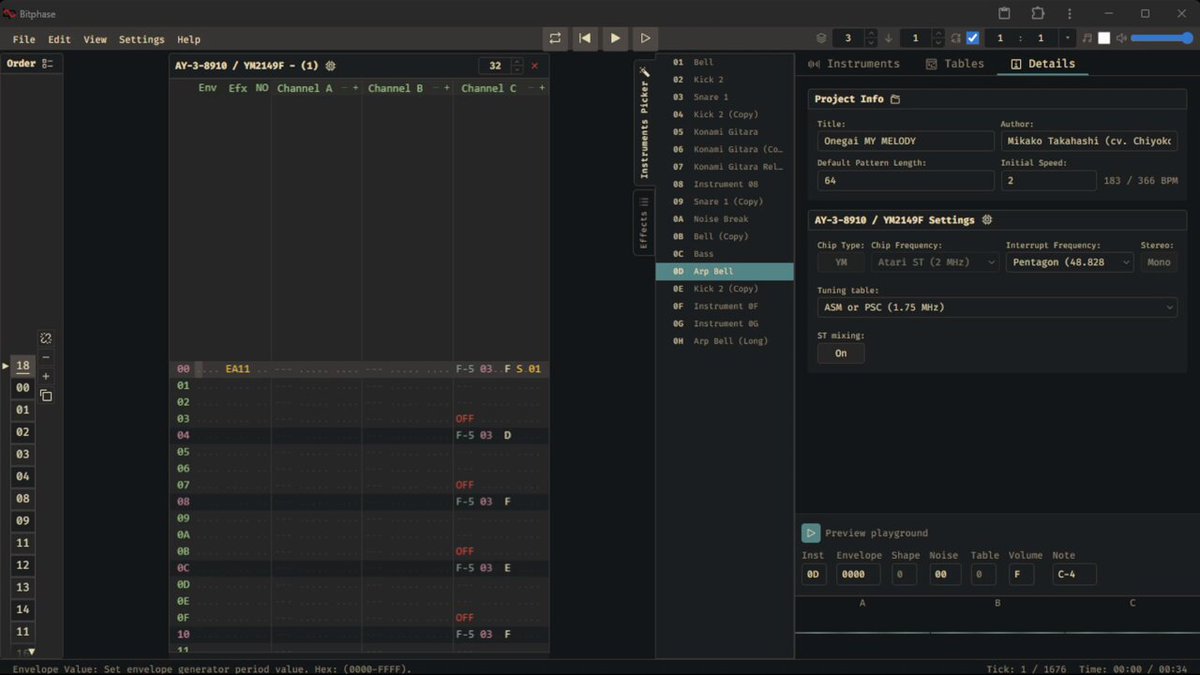Image resolution: width=1200 pixels, height=675 pixels.
Task: Open three-dot menu in title bar
Action: [x=1070, y=13]
